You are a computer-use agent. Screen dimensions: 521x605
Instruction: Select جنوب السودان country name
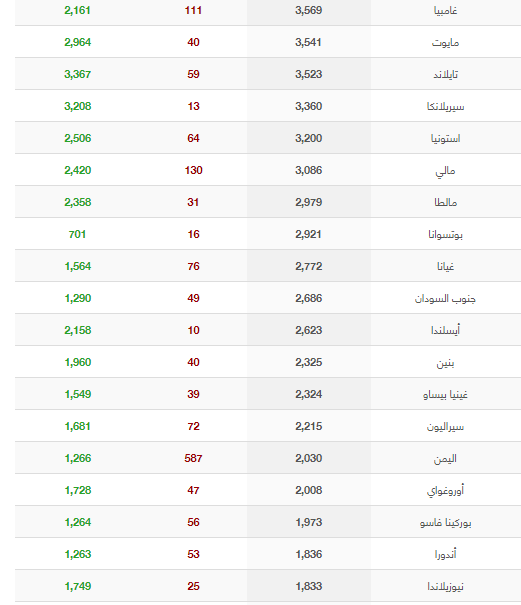(445, 299)
